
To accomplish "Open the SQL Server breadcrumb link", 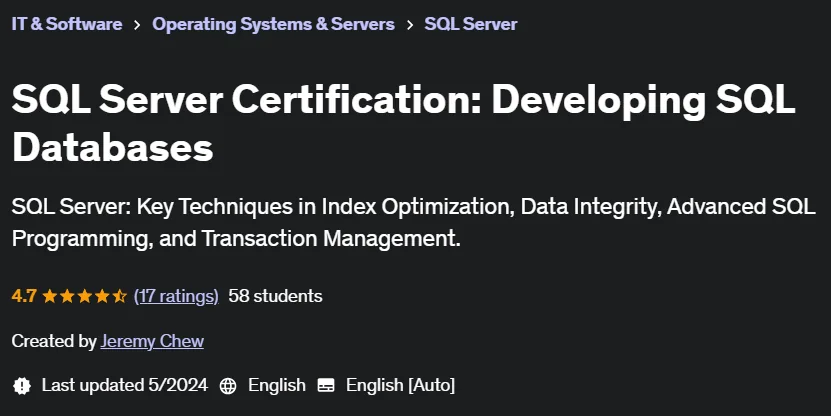I will (x=471, y=24).
